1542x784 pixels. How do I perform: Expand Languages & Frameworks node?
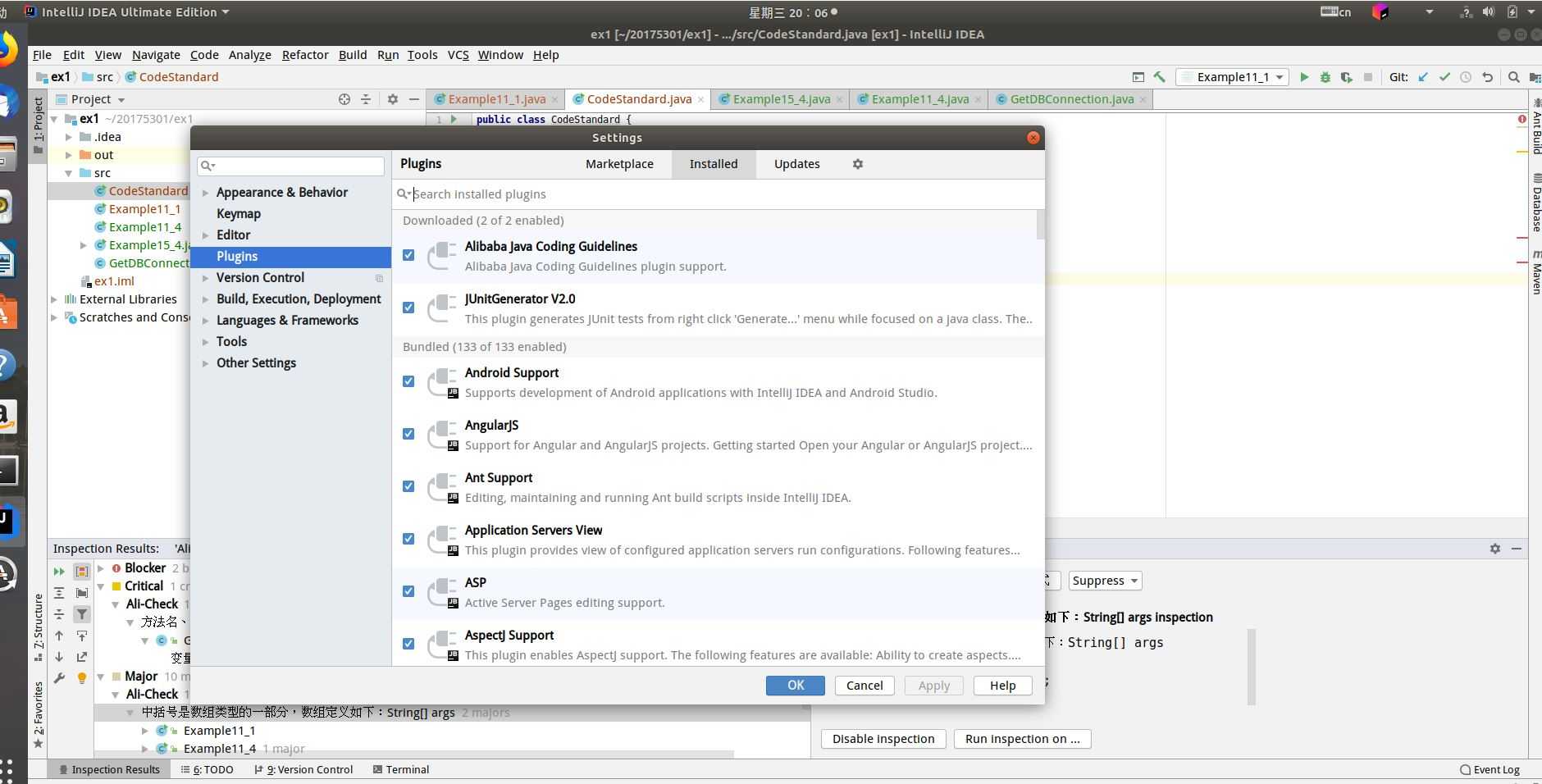[205, 321]
